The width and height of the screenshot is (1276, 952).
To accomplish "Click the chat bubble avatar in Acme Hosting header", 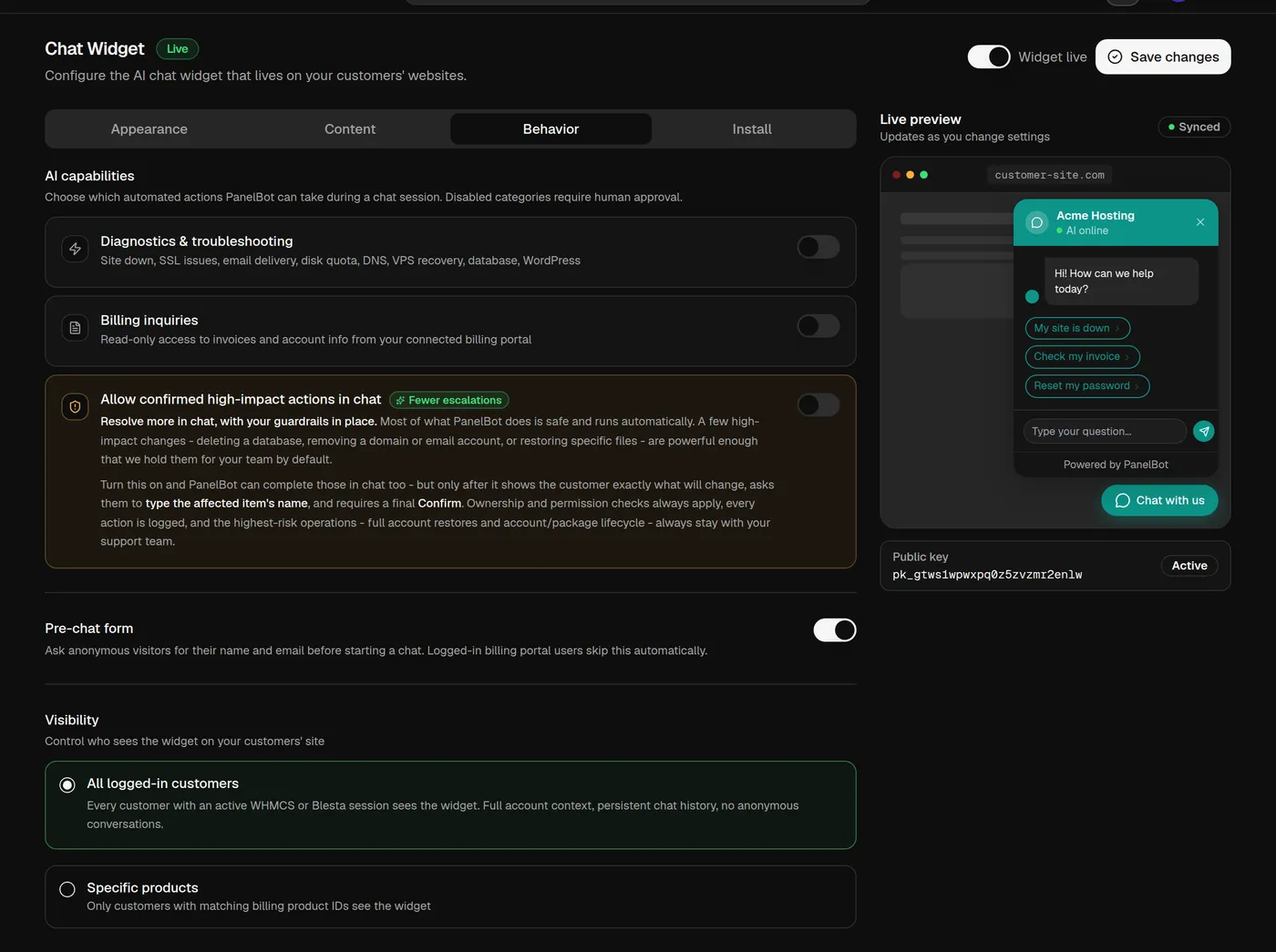I will click(x=1036, y=222).
